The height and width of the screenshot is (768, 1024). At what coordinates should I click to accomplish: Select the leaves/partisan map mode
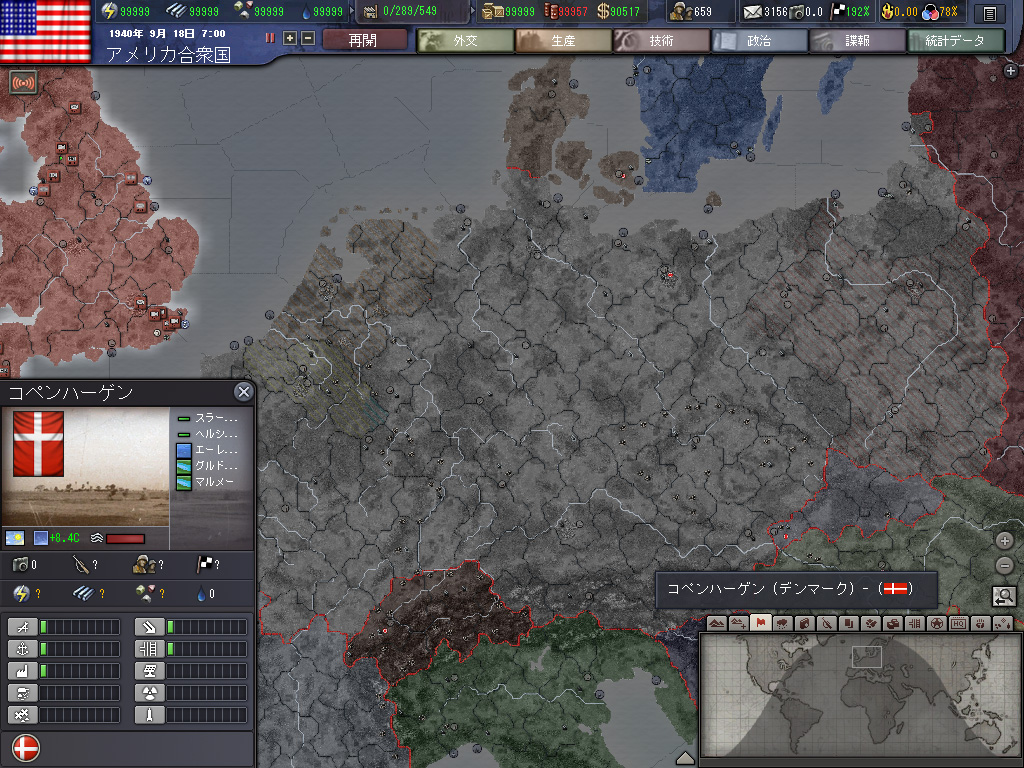(871, 623)
